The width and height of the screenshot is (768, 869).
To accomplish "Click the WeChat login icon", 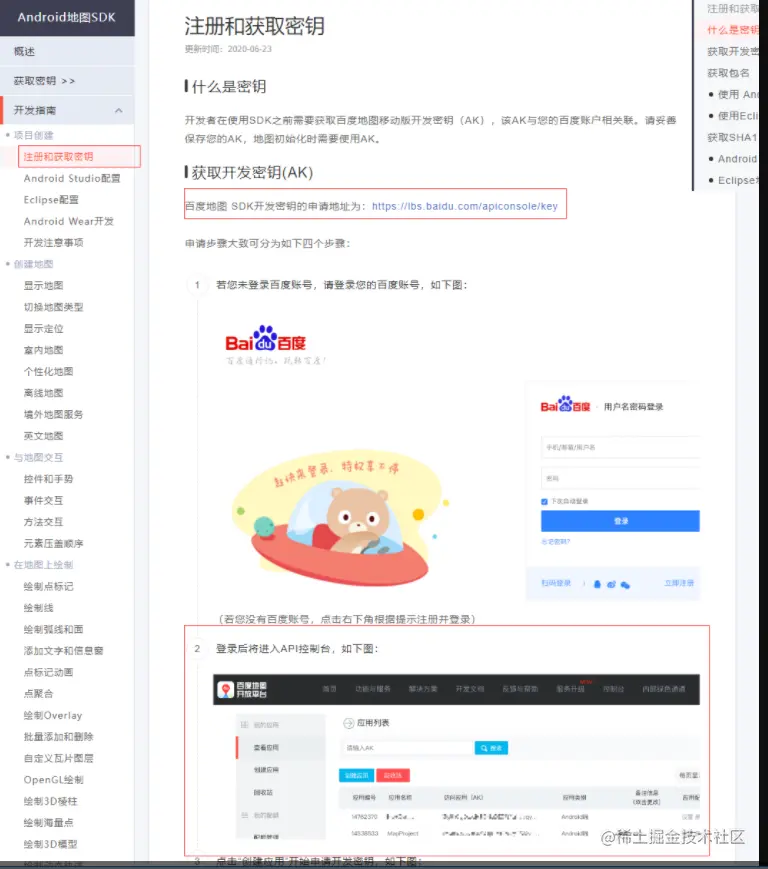I will click(x=625, y=585).
